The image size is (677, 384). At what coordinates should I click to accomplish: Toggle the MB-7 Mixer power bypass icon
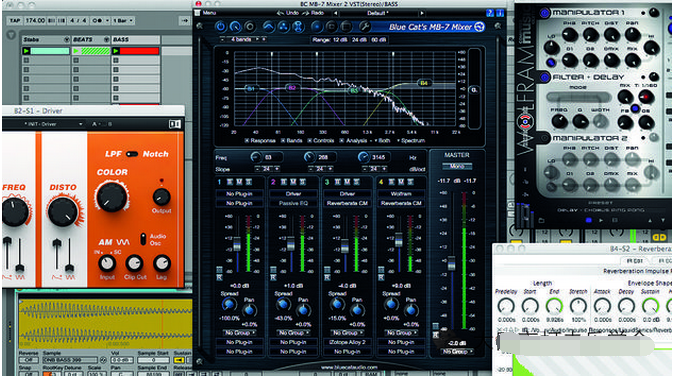220,27
